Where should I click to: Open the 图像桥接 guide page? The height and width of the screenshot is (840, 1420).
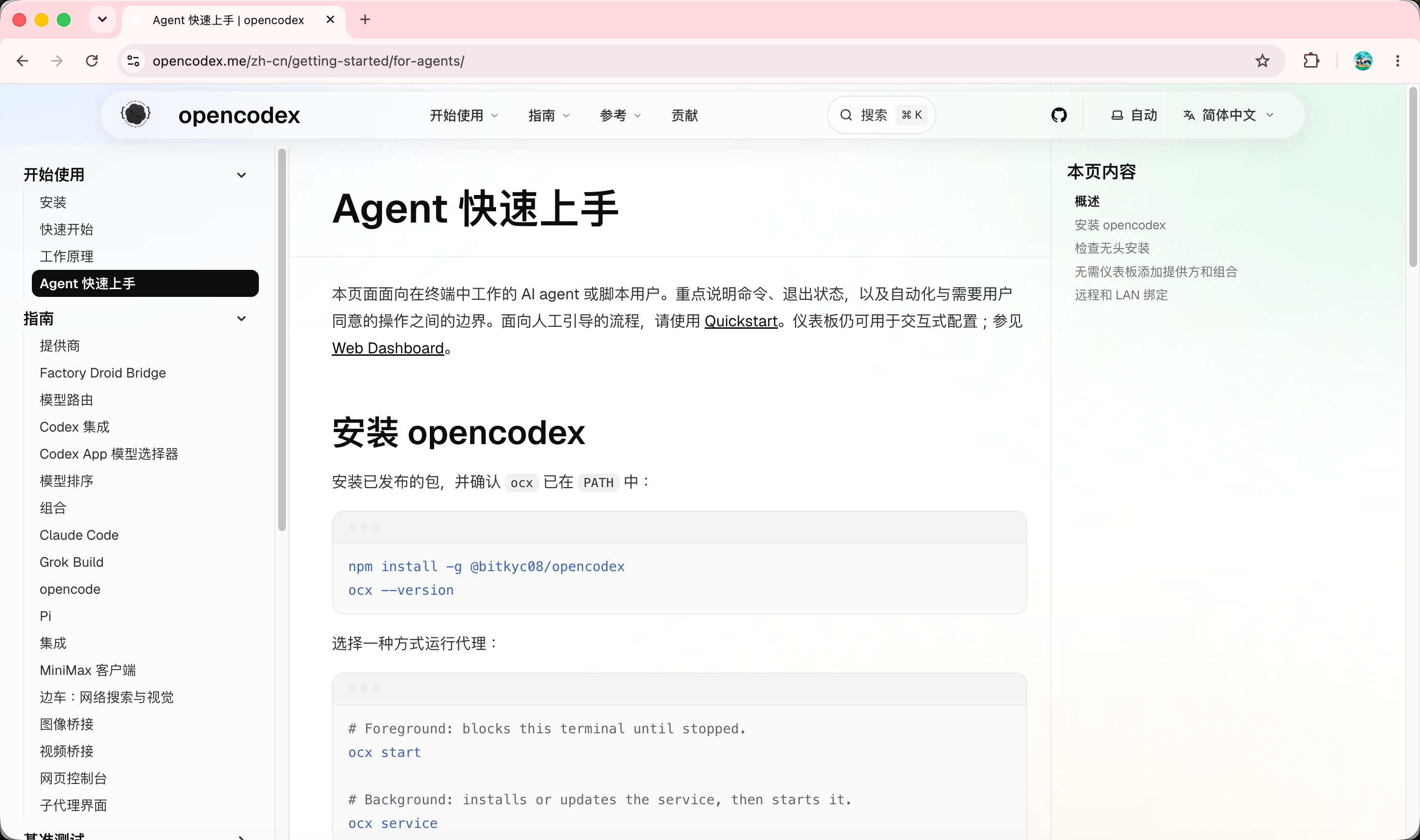pos(66,724)
